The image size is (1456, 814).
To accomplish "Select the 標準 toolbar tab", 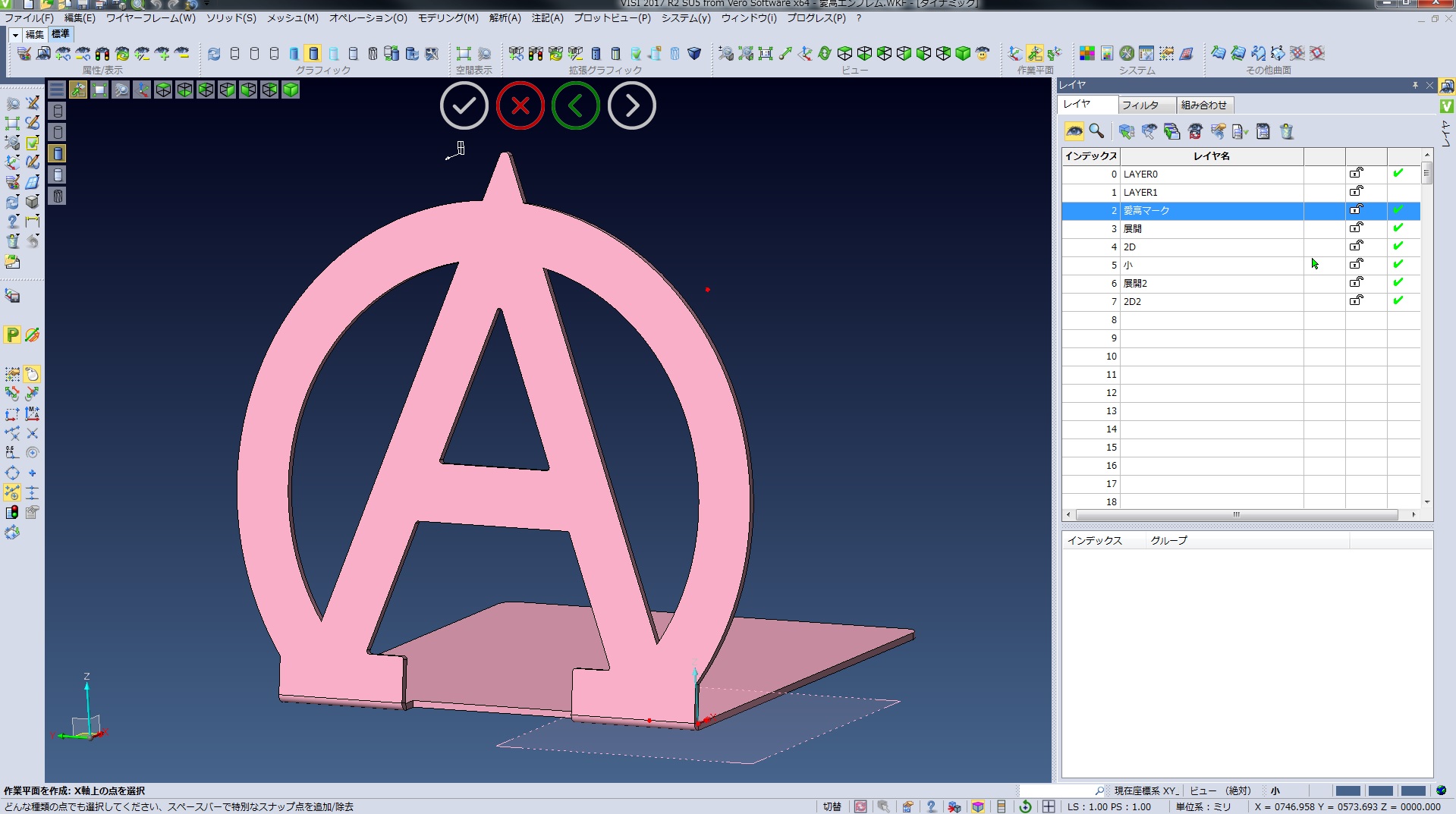I will tap(61, 34).
